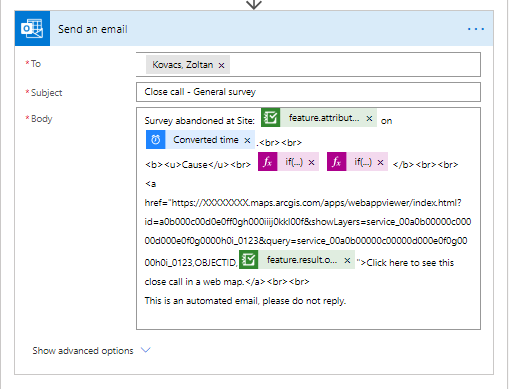The image size is (509, 389).
Task: Click the second fx expression icon
Action: click(x=337, y=162)
